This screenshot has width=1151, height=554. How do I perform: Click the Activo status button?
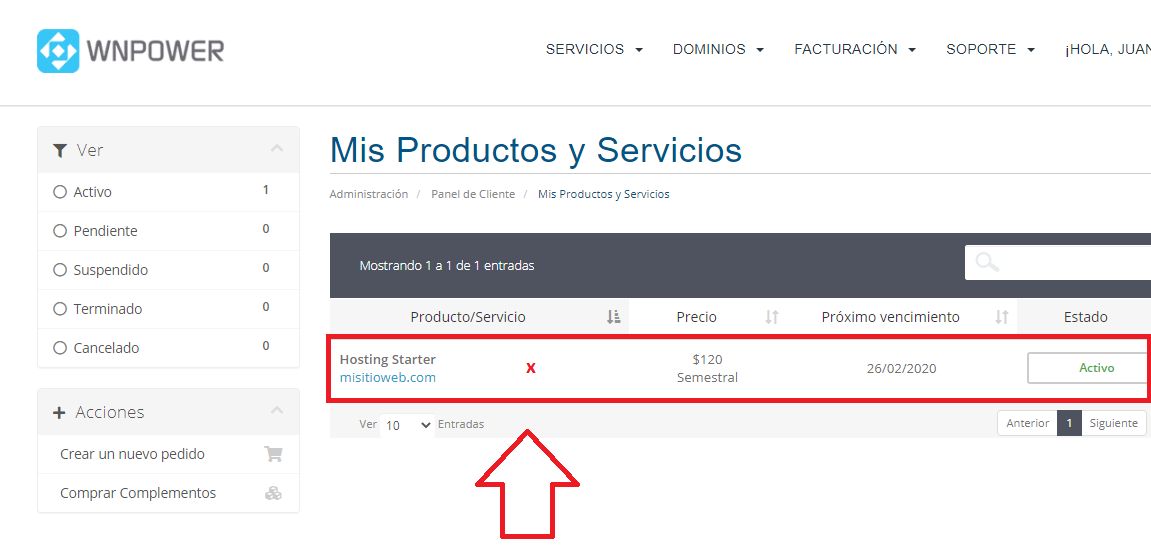[1089, 368]
